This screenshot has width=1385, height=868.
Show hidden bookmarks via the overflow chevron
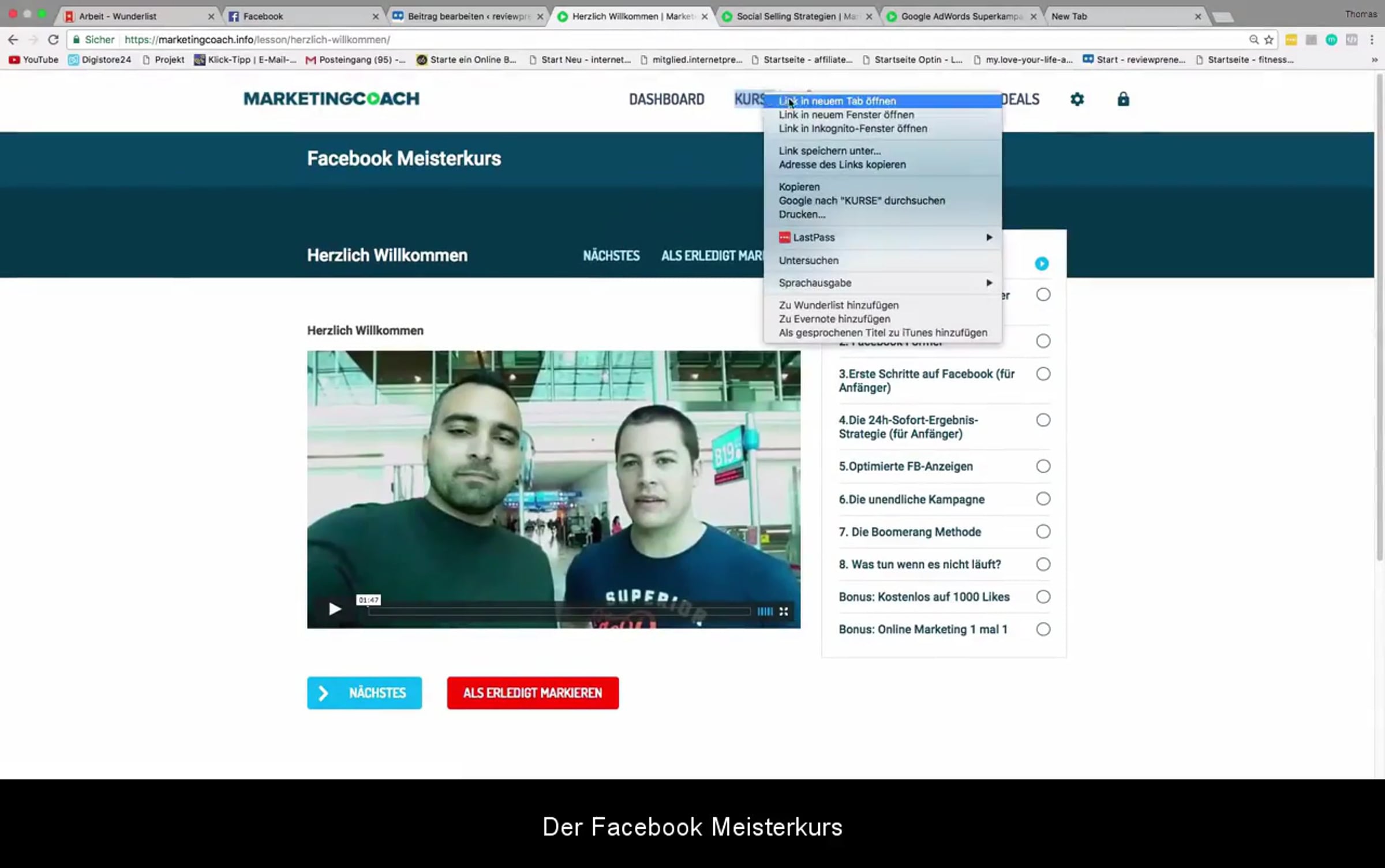pos(1374,59)
